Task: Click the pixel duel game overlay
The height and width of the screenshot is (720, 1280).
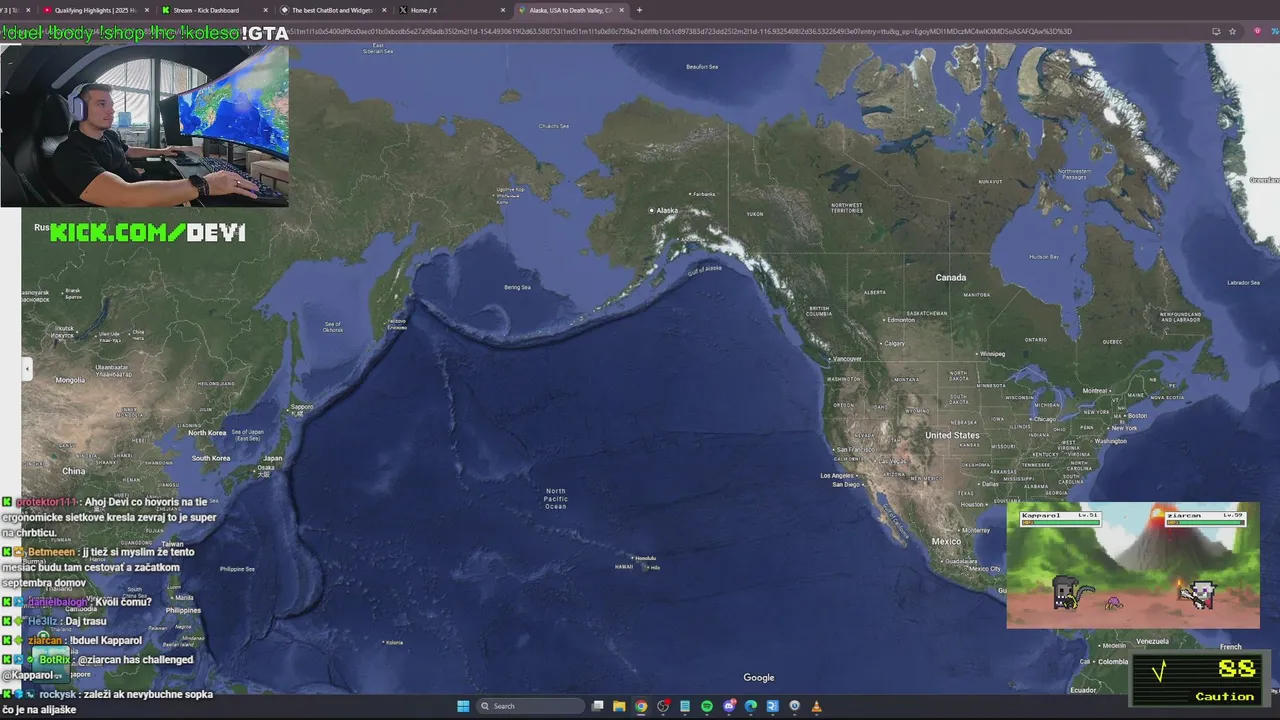Action: click(1133, 565)
